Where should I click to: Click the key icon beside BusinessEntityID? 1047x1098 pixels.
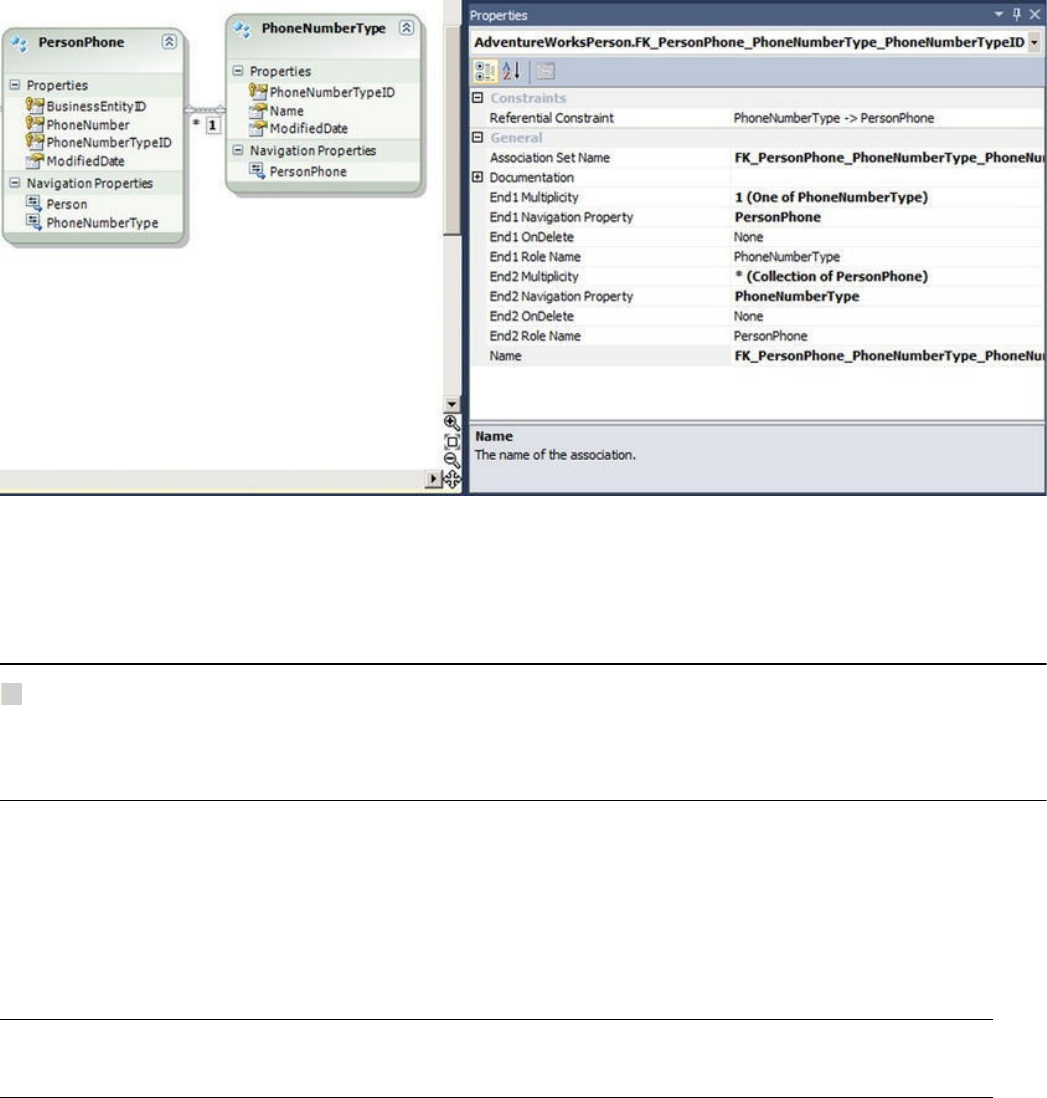click(x=34, y=106)
